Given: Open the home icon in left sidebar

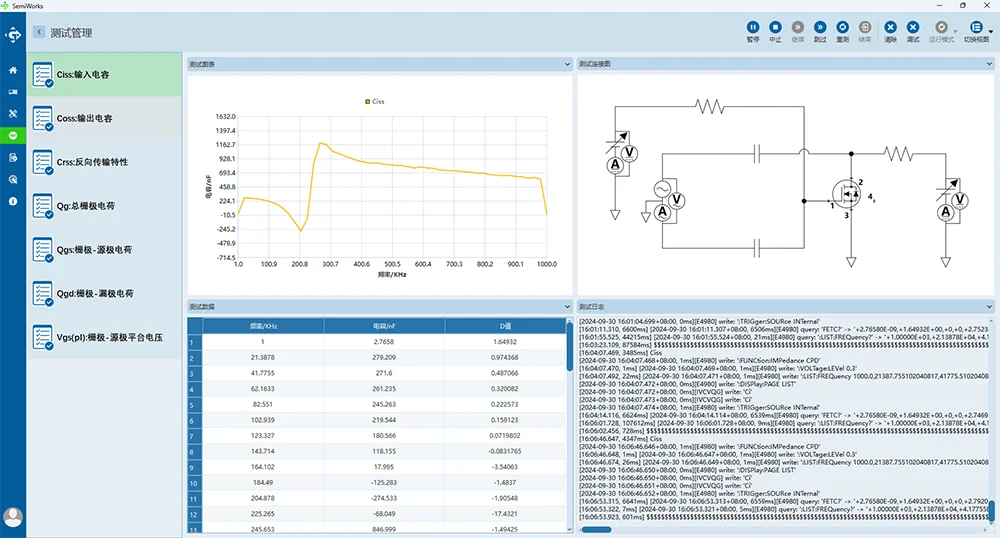Looking at the screenshot, I should [x=13, y=70].
